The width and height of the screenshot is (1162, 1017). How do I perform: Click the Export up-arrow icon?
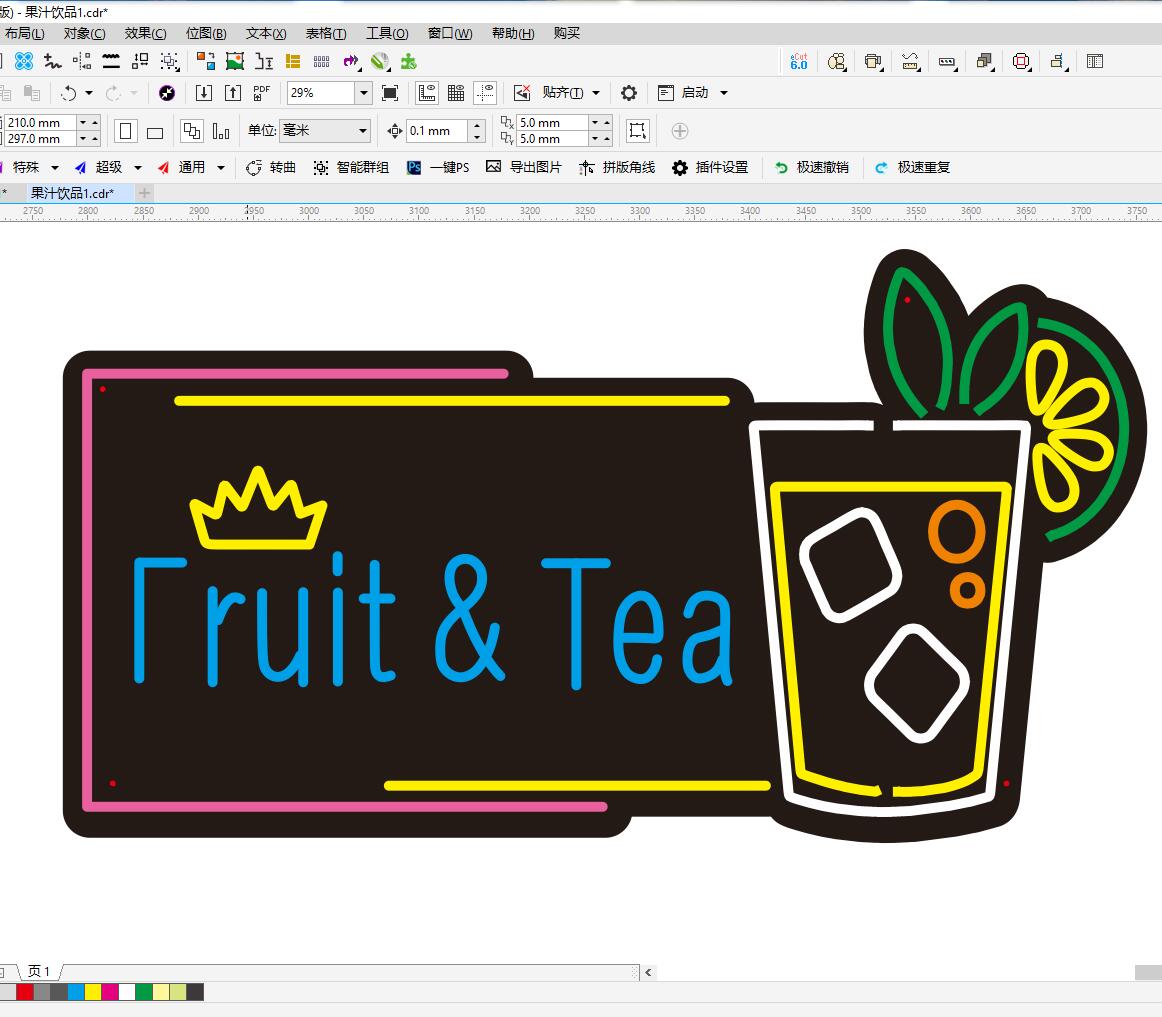tap(233, 93)
